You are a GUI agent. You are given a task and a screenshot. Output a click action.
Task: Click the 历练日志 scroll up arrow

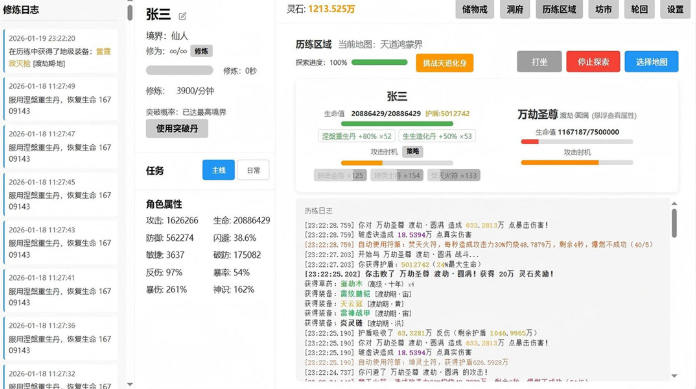[674, 203]
